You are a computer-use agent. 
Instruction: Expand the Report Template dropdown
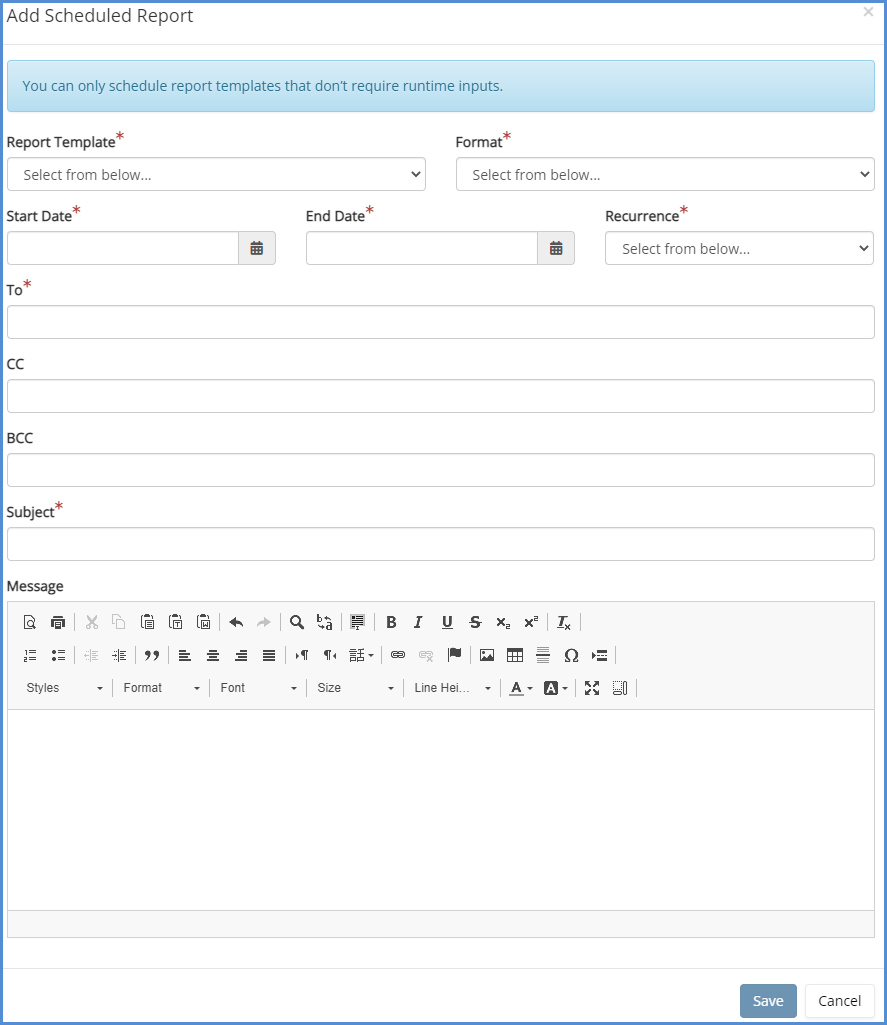[216, 175]
